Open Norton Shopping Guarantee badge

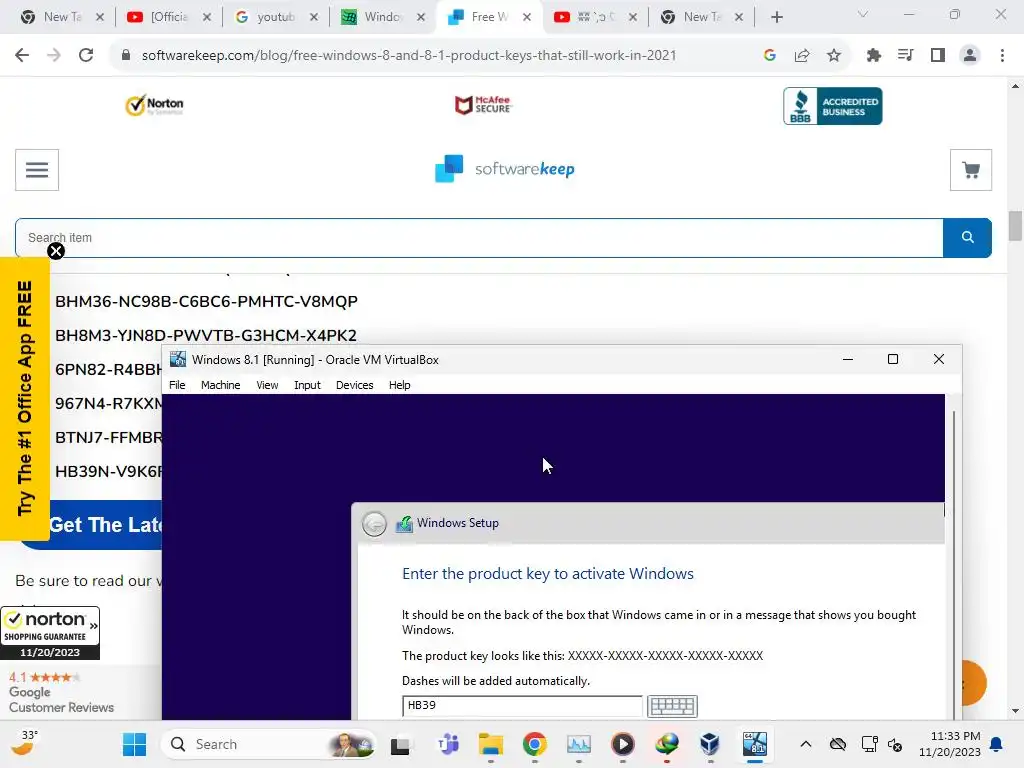click(x=50, y=633)
